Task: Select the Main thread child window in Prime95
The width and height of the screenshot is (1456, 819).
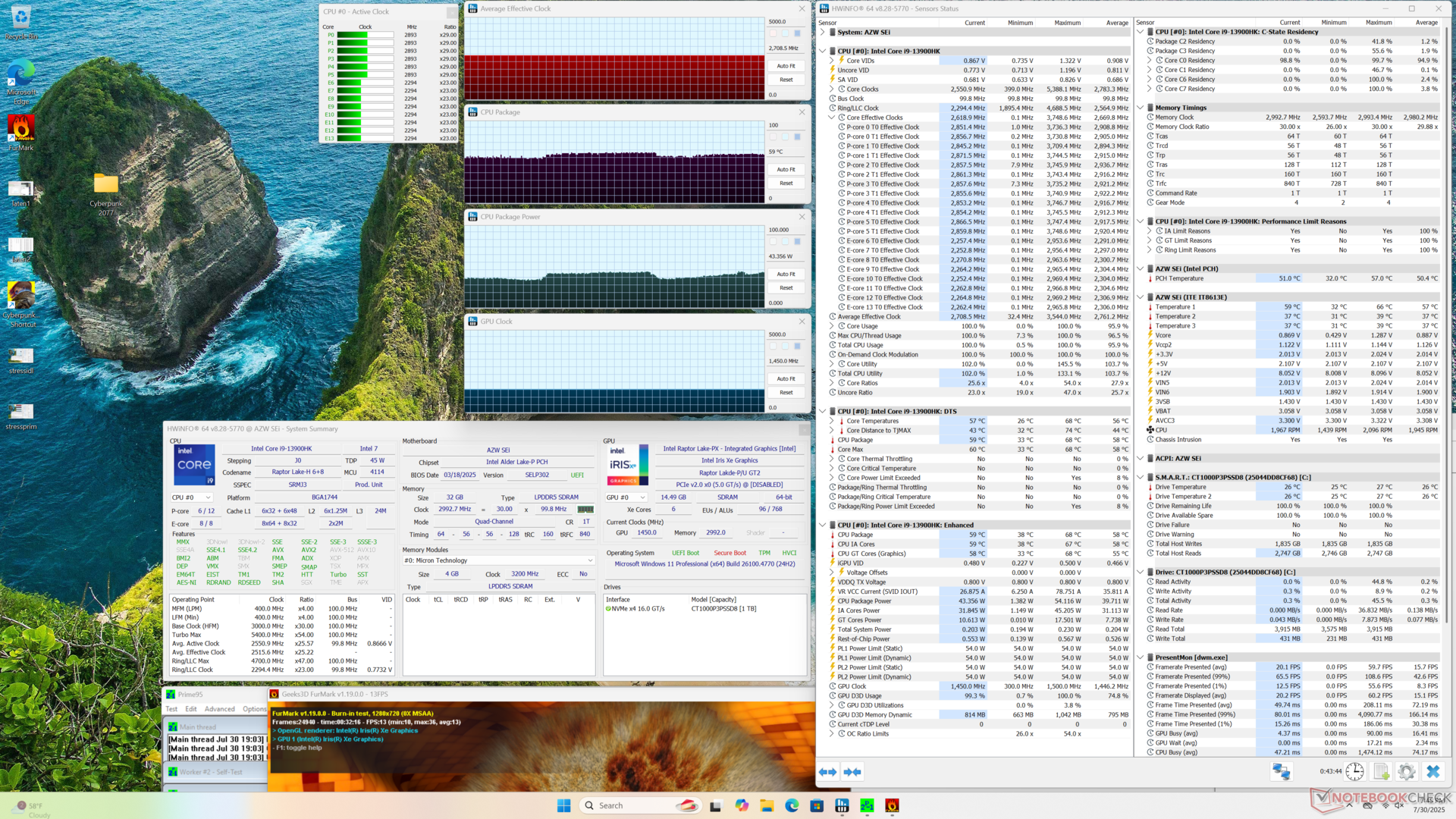Action: [x=216, y=727]
